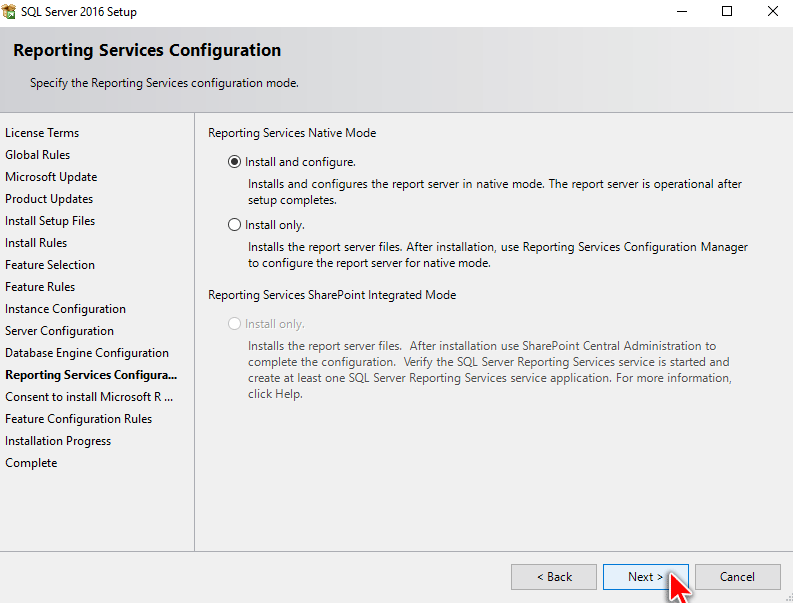Go to the Global Rules step
The image size is (793, 603).
pos(37,155)
